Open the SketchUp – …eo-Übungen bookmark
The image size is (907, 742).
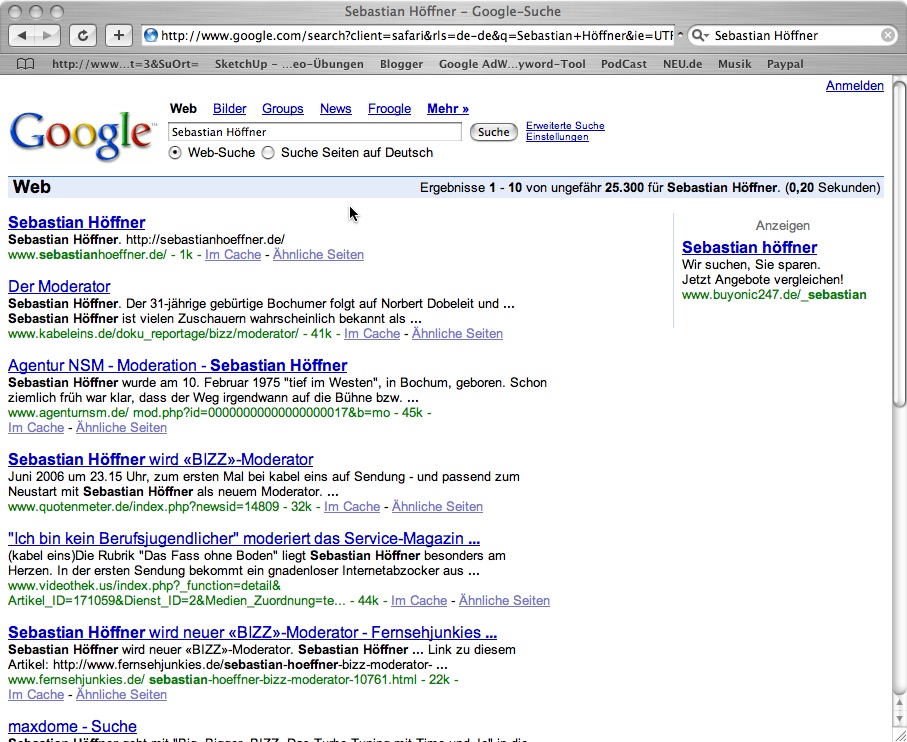pos(289,64)
